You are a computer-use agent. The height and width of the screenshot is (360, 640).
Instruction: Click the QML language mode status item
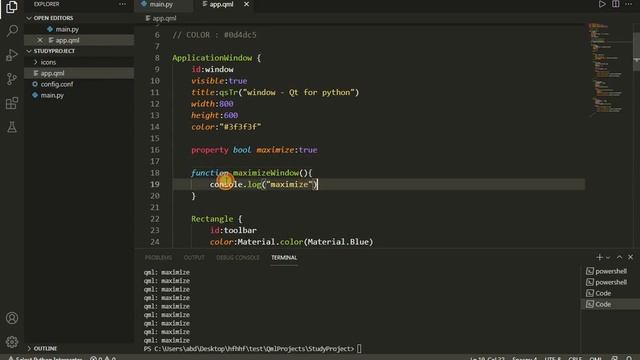tap(596, 358)
